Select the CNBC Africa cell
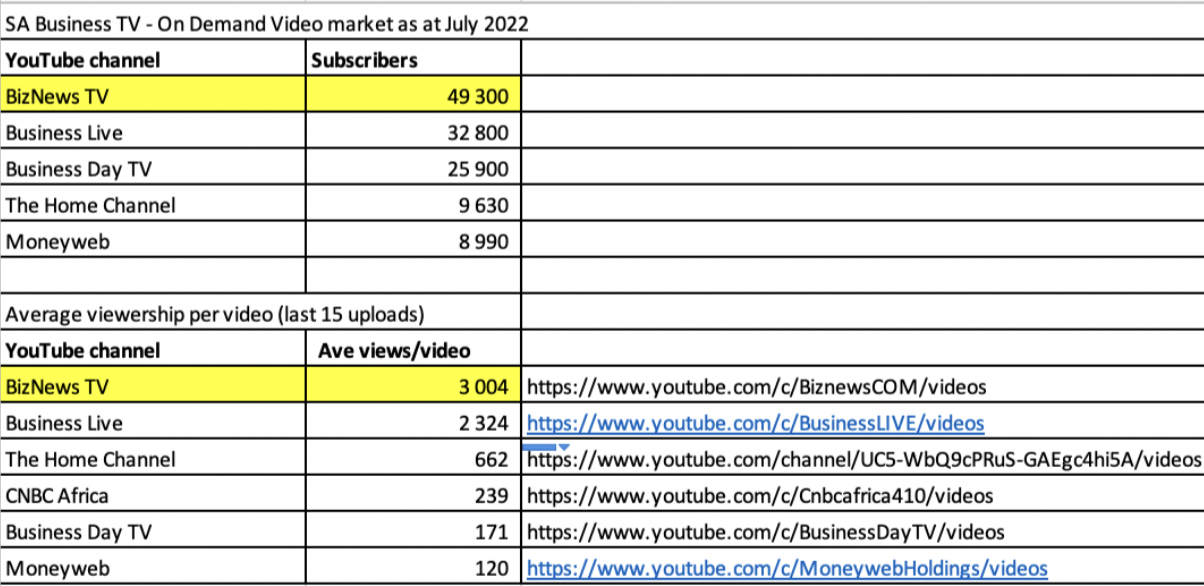Screen dimensions: 1204x586 (x=153, y=495)
